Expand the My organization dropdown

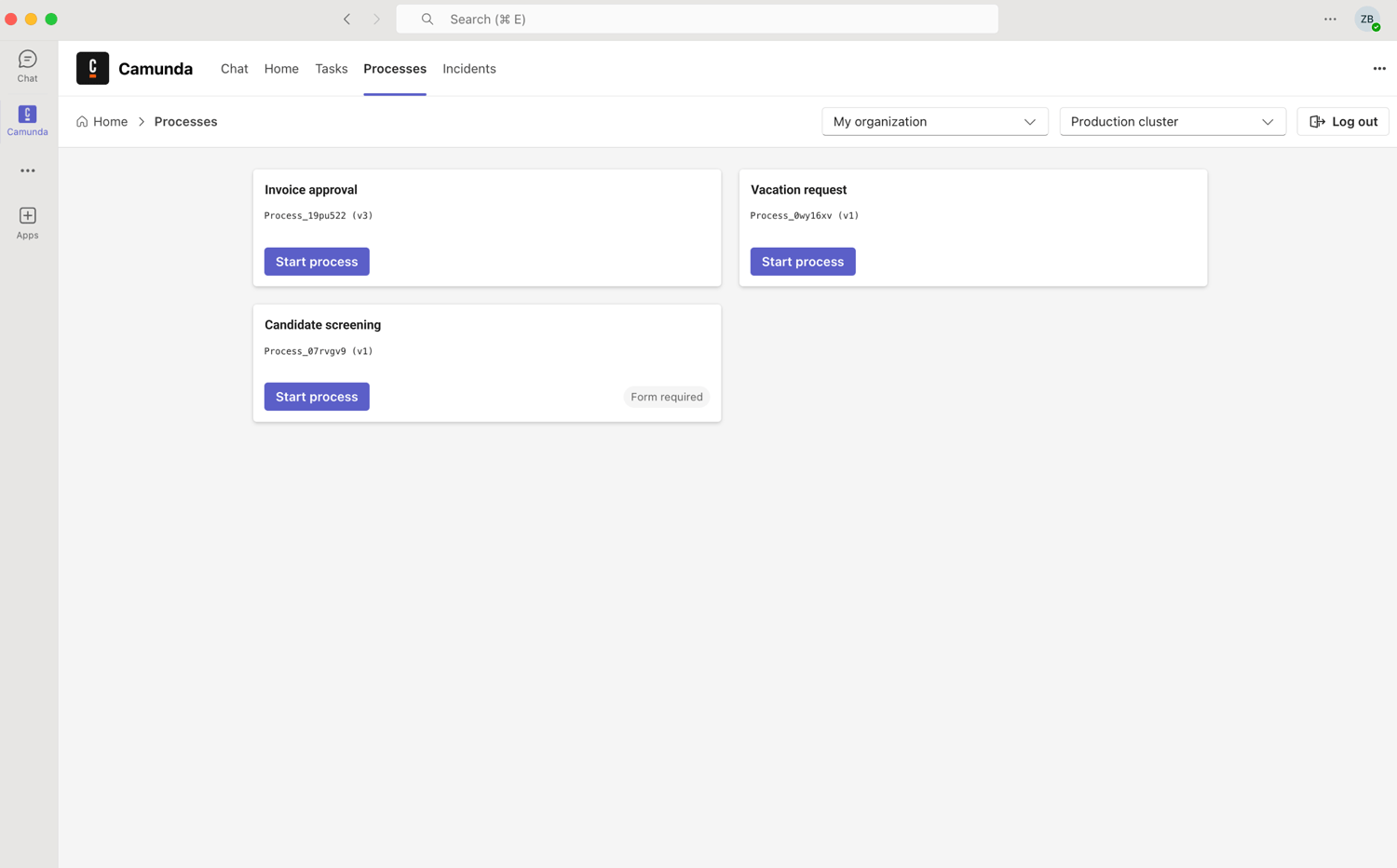pos(934,122)
